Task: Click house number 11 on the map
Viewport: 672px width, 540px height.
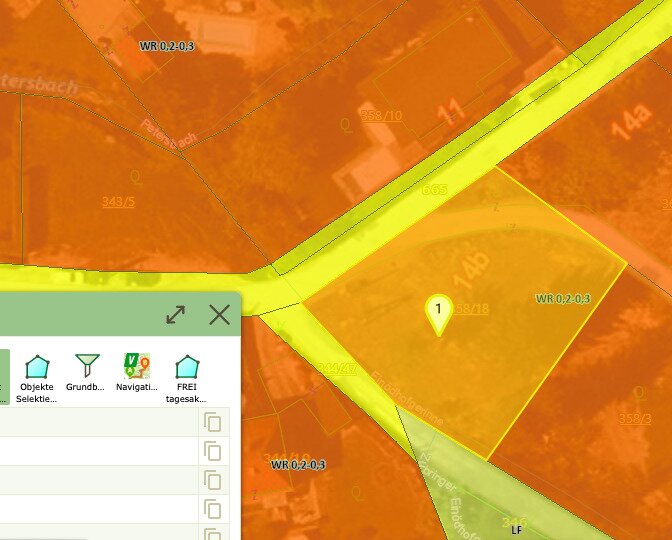Action: click(450, 113)
